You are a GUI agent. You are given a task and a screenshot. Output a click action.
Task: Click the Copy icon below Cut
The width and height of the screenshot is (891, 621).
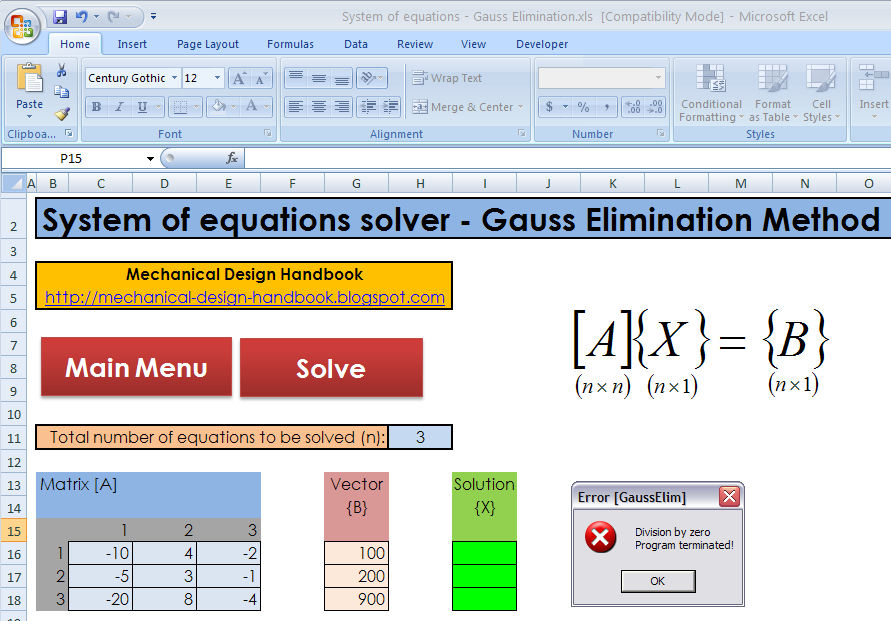coord(60,91)
